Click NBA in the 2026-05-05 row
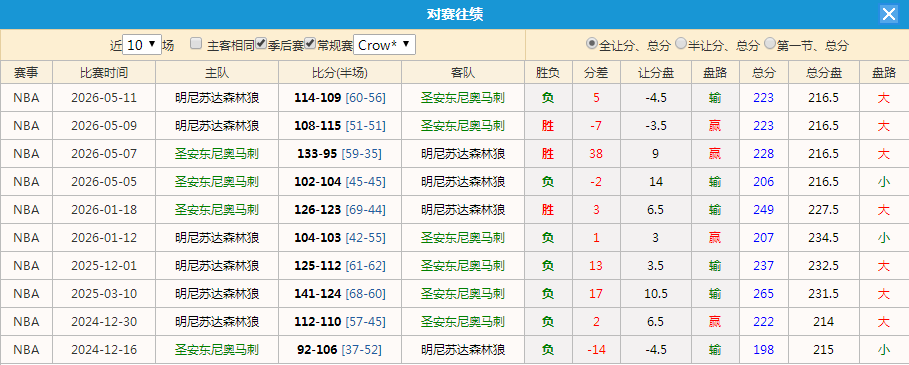Image resolution: width=909 pixels, height=365 pixels. coord(26,182)
